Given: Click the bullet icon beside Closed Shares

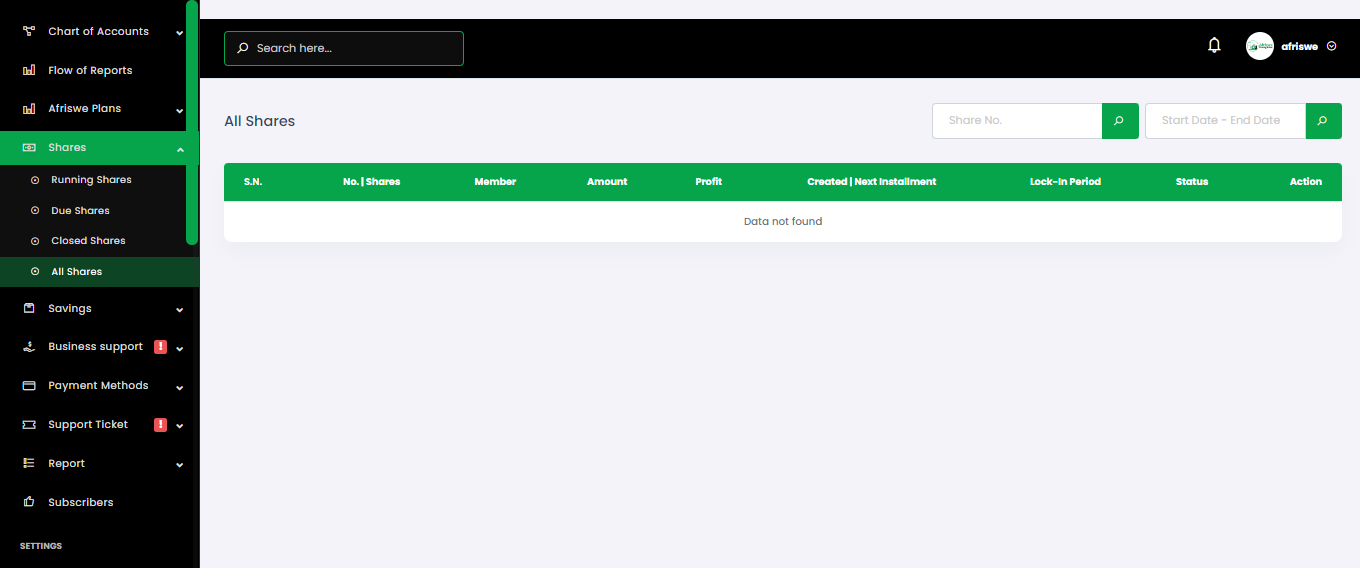Looking at the screenshot, I should coord(35,241).
